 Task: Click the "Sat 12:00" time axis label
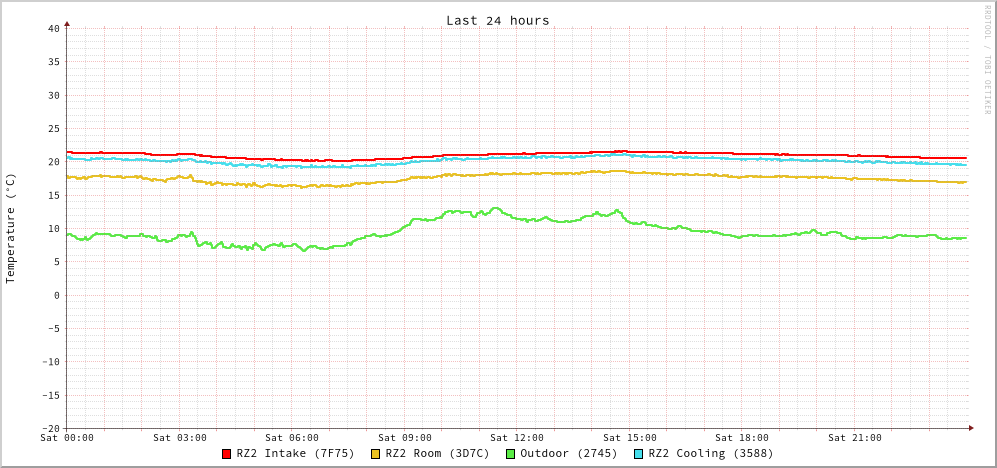tap(517, 438)
